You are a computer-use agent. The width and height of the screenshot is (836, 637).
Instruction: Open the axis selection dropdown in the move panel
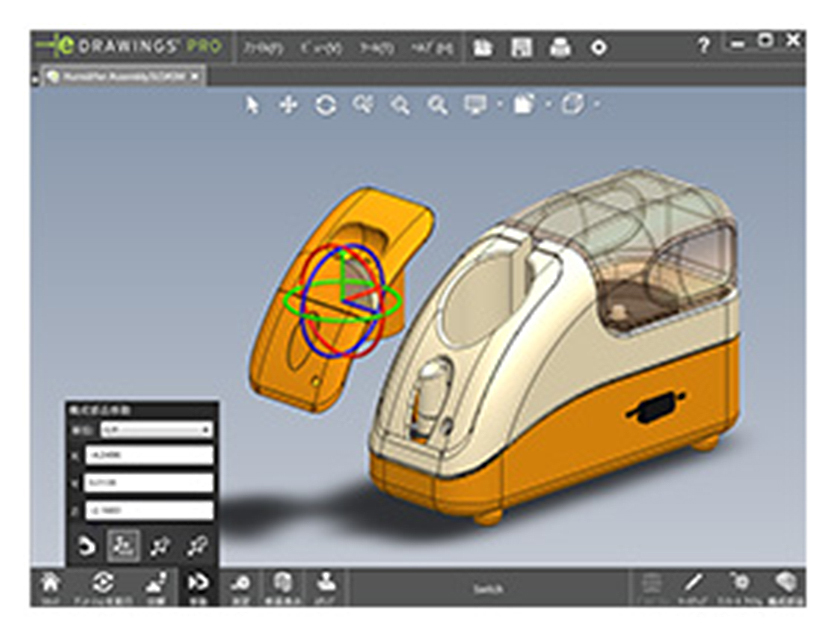click(x=206, y=430)
